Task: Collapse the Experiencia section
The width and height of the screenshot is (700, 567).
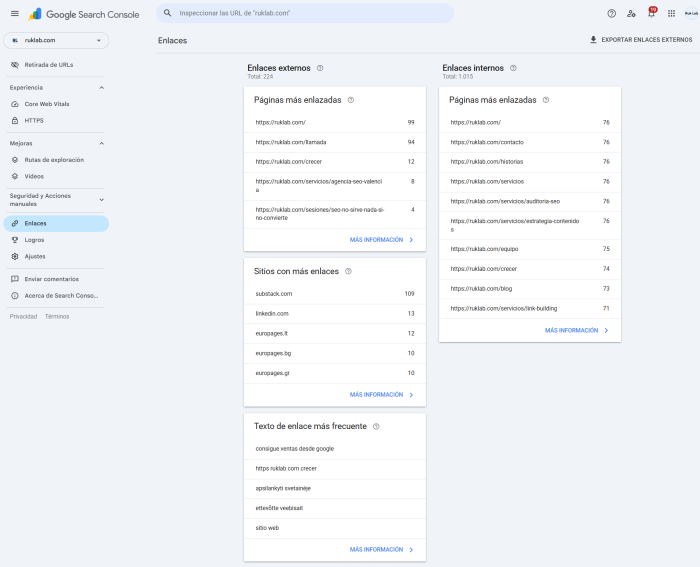Action: 101,88
